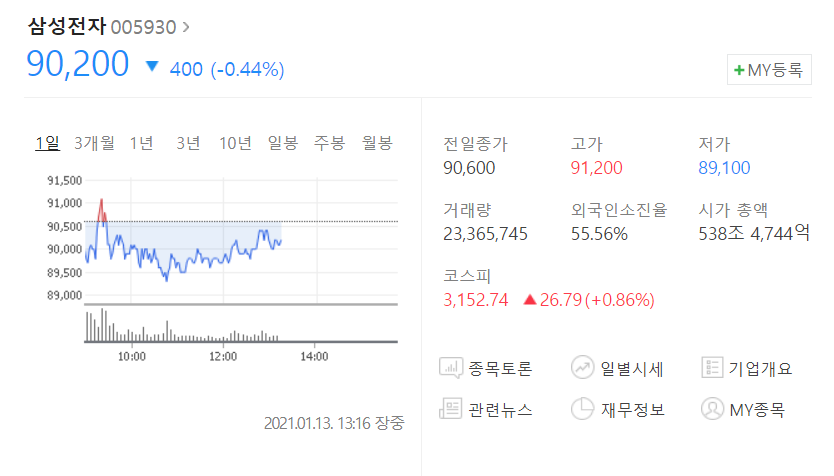834x476 pixels.
Task: Open the 재무정보 pie chart icon
Action: [x=582, y=408]
